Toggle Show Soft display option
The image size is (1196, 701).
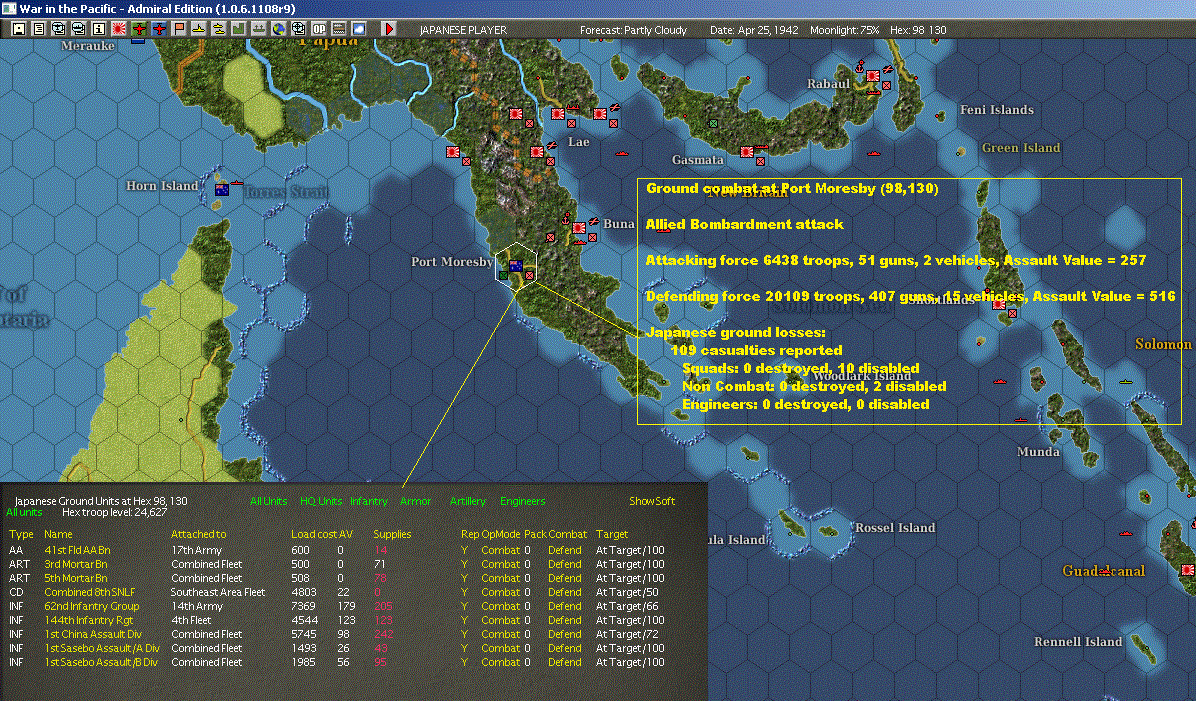pyautogui.click(x=652, y=501)
